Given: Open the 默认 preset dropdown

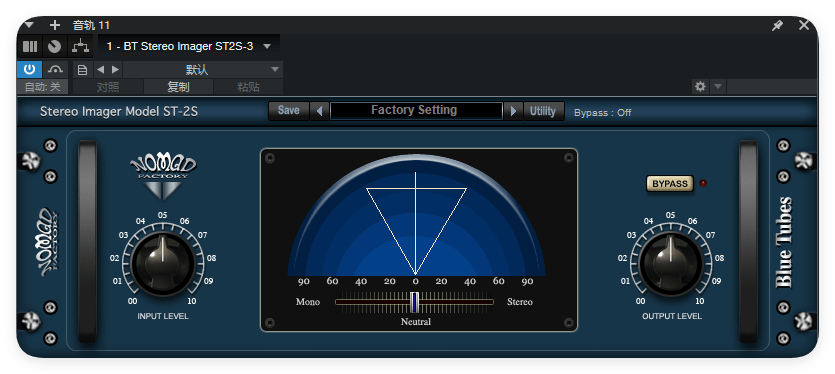Looking at the screenshot, I should [x=203, y=70].
